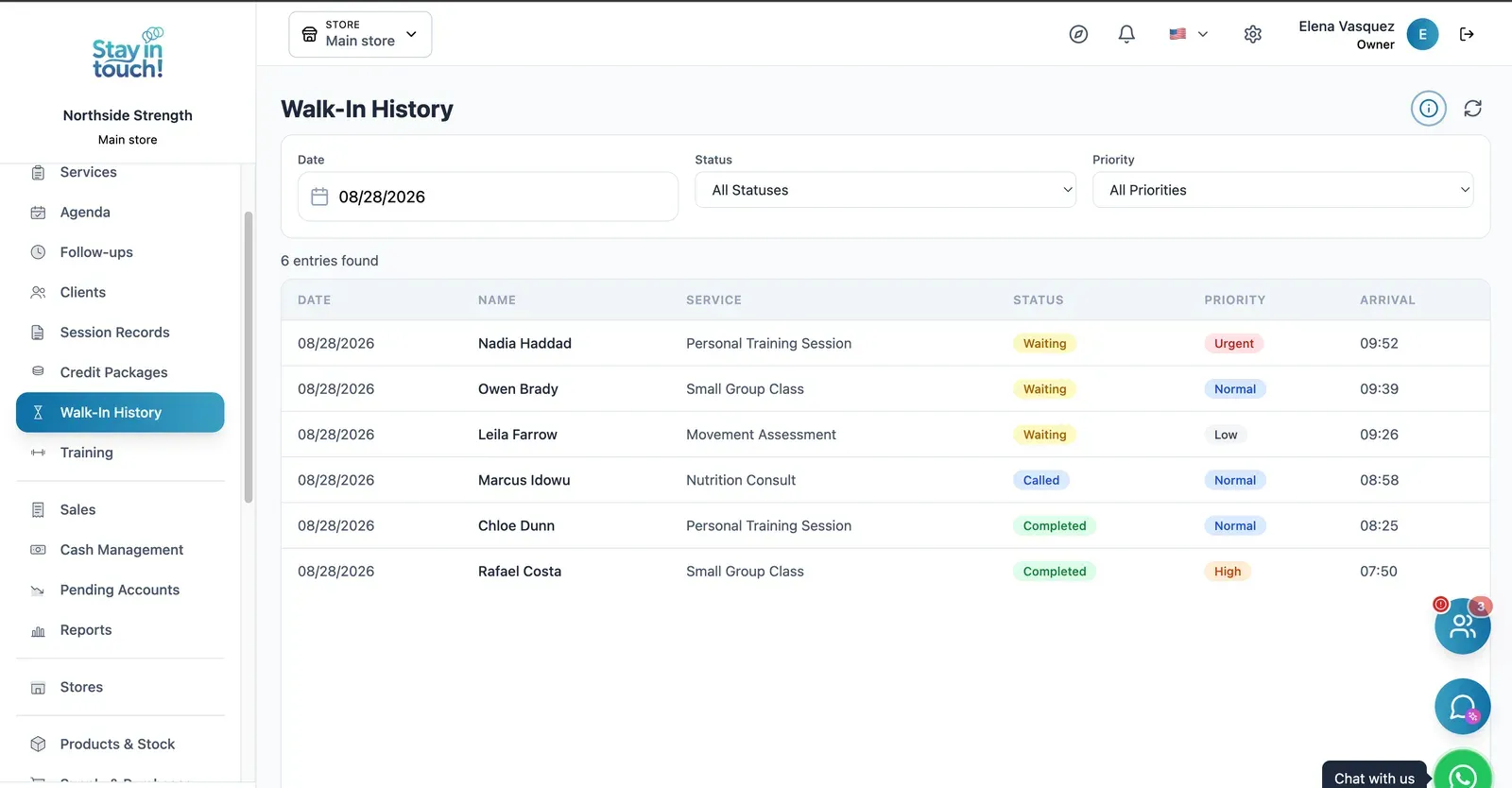Click Rafael Costa's High priority badge

(x=1228, y=572)
